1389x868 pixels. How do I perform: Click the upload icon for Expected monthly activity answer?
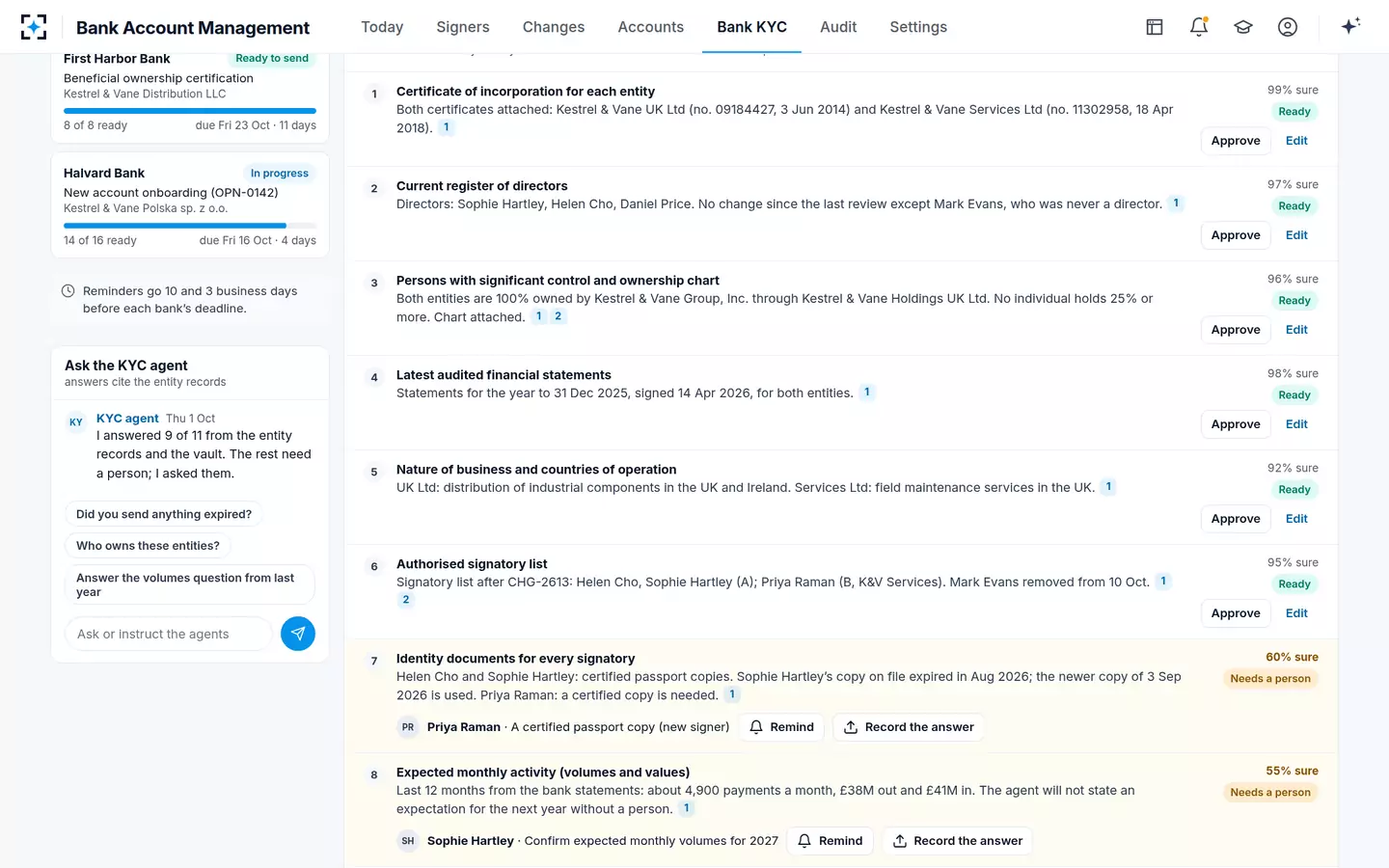click(x=900, y=841)
